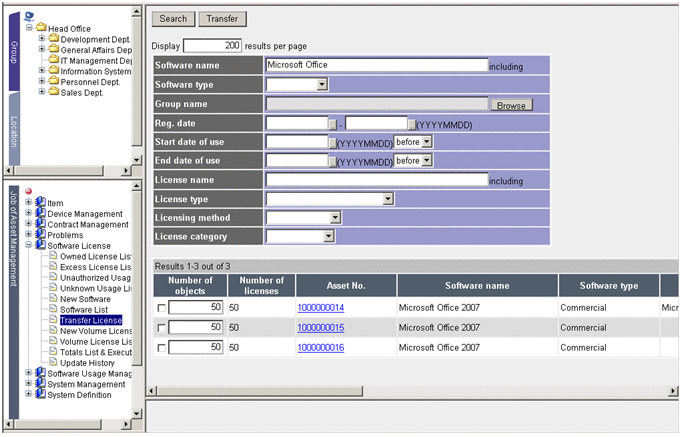The image size is (683, 437).
Task: Click the System Definition book icon
Action: 40,395
